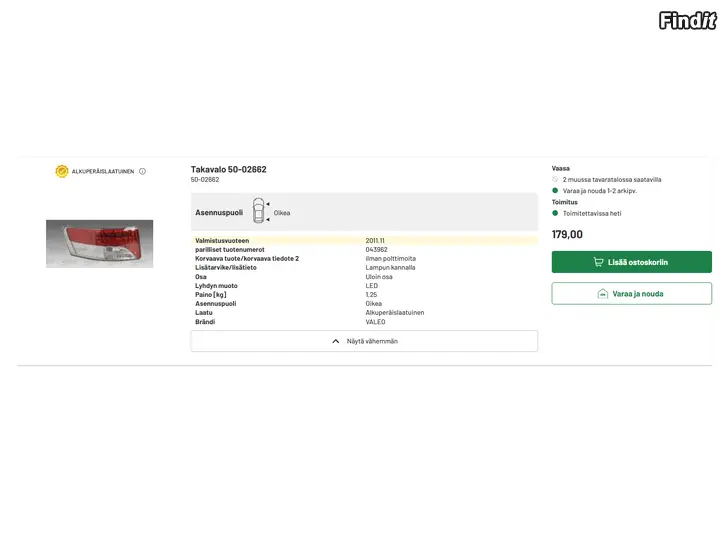
Task: Click the yellow Alkuperäislaatuinen quality badge
Action: coord(62,171)
